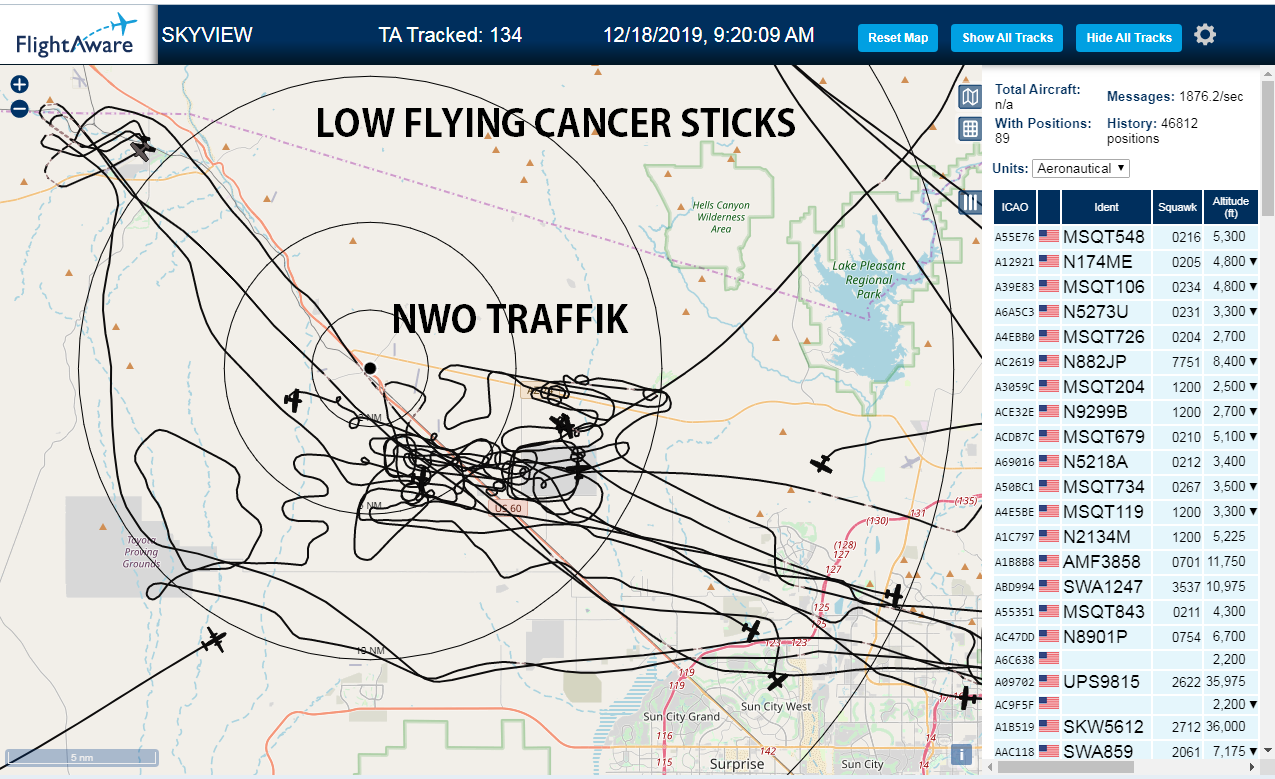Select the aircraft directly above Sun City West

pyautogui.click(x=778, y=681)
